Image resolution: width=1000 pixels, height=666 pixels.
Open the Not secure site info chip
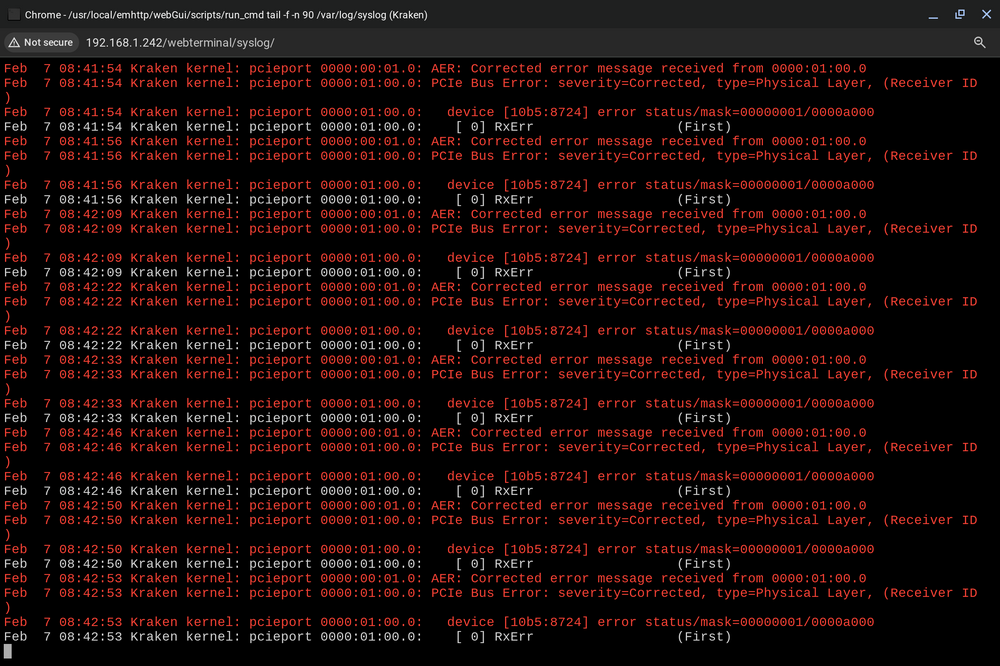(x=41, y=43)
